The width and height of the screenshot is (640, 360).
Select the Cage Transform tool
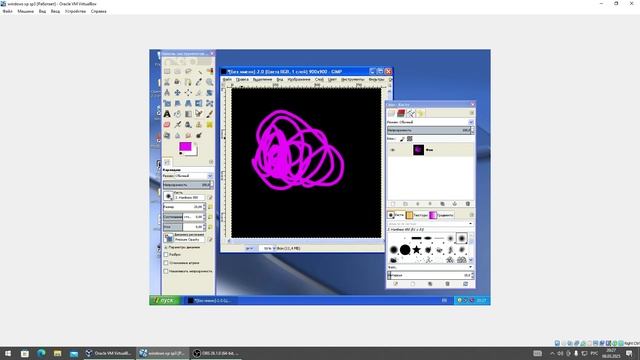point(209,103)
